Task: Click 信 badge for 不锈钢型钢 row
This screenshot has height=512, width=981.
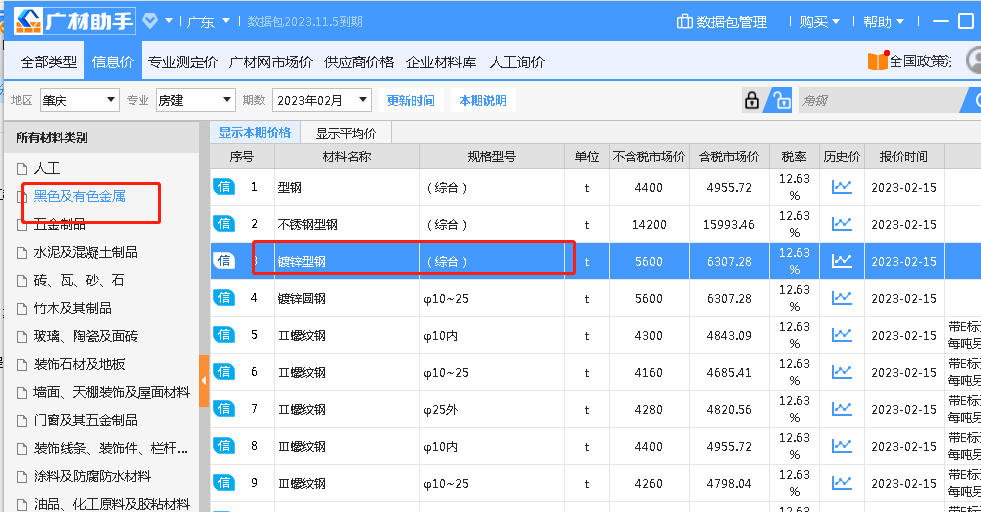Action: [x=224, y=223]
